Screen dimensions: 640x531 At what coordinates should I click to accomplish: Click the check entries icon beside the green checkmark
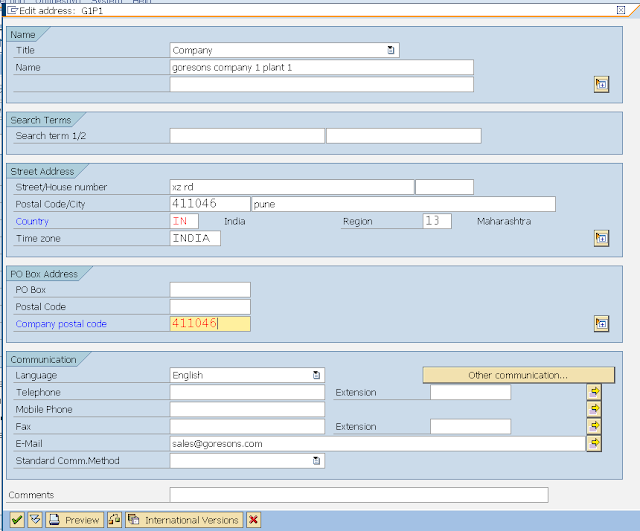35,520
